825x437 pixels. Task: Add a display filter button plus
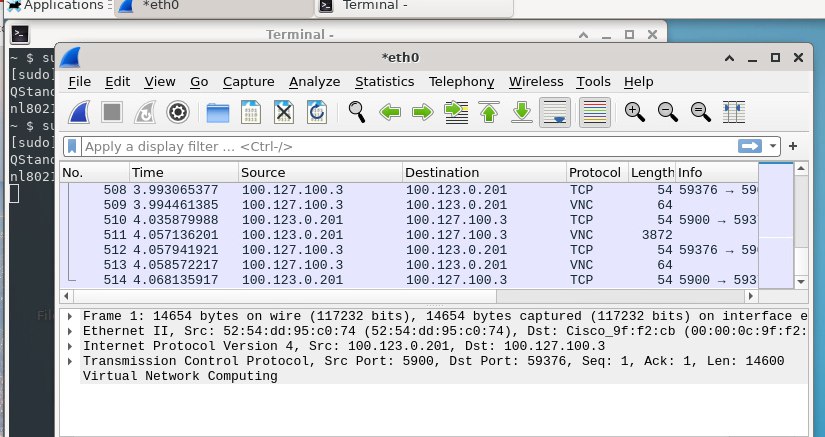click(x=793, y=146)
